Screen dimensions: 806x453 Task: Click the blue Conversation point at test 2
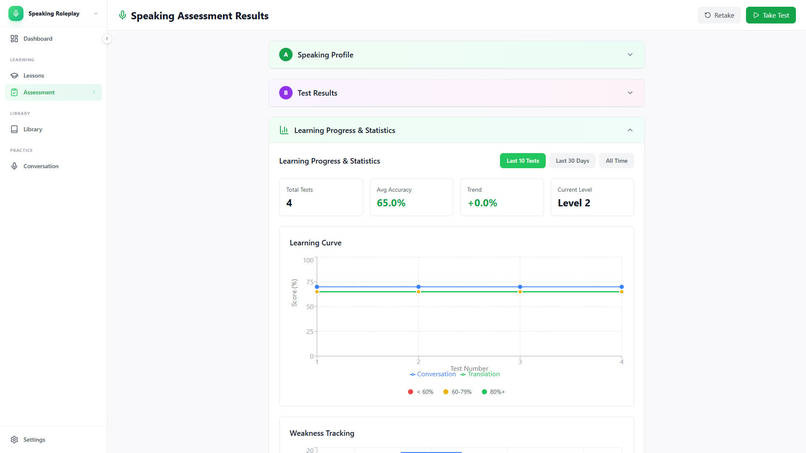click(x=418, y=287)
